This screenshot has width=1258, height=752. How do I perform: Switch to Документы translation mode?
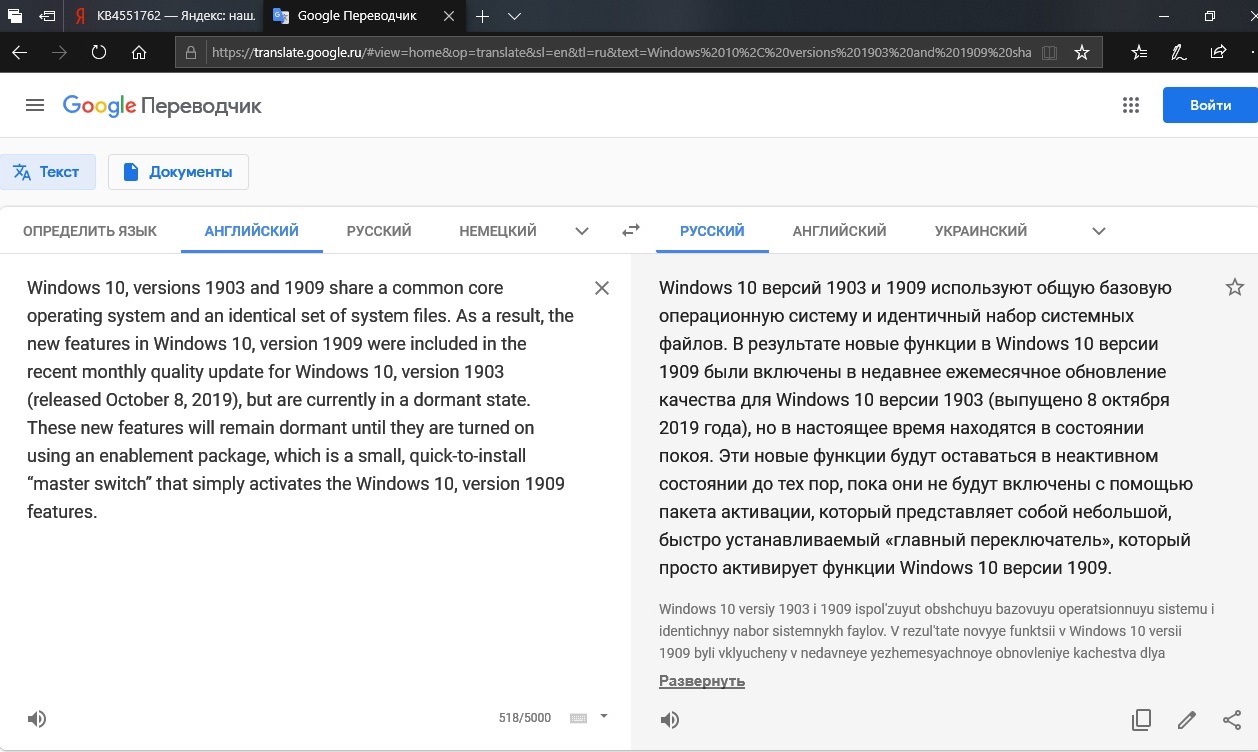coord(178,172)
